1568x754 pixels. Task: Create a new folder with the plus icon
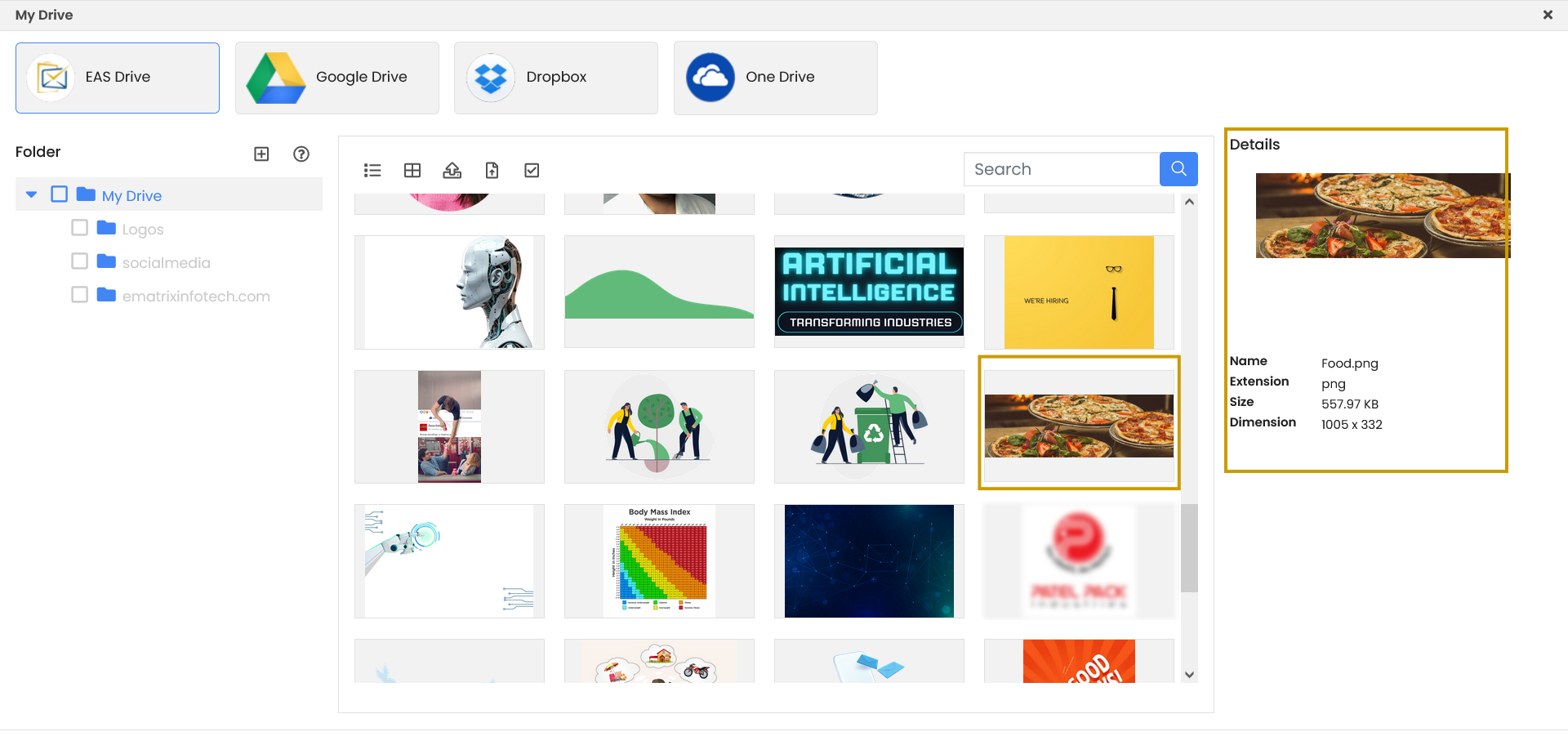coord(261,154)
